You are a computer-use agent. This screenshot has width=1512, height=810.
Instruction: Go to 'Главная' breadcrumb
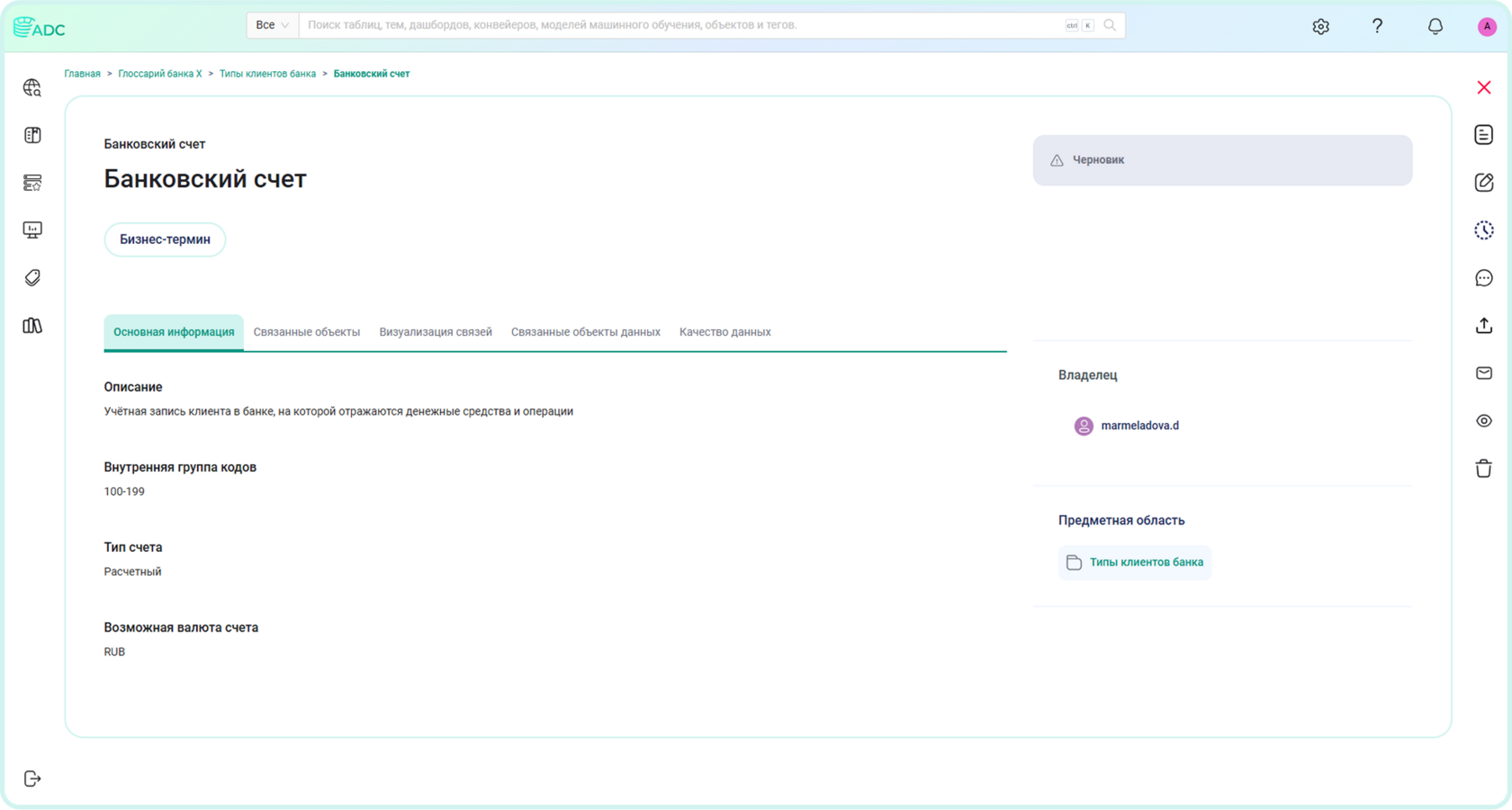click(82, 74)
